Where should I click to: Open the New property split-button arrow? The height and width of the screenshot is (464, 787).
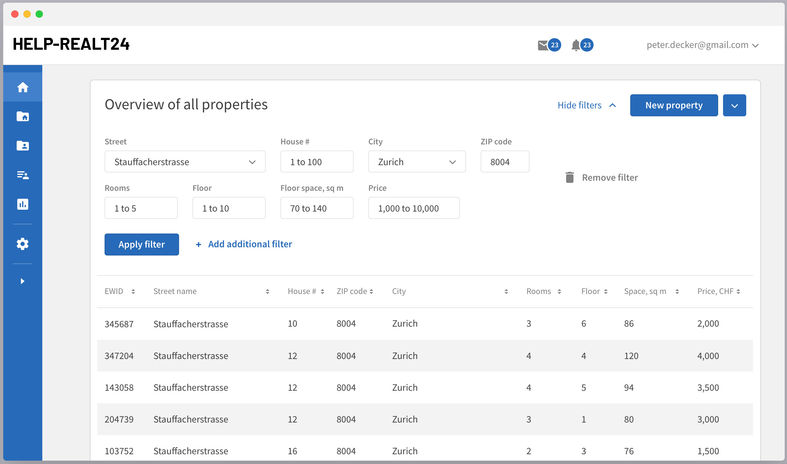click(734, 105)
